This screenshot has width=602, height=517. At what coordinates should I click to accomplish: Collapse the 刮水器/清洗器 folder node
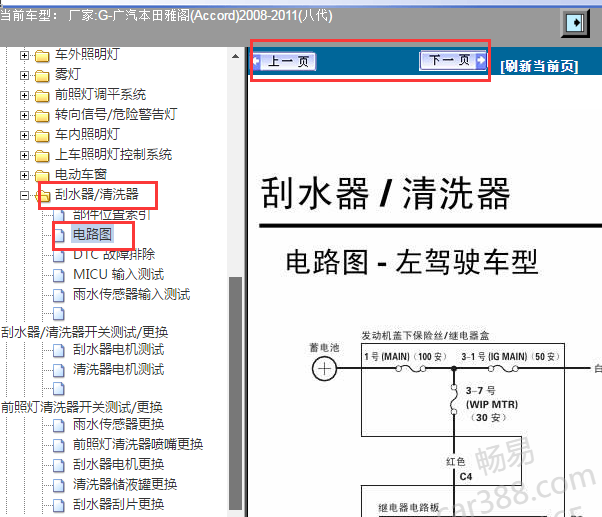tap(24, 195)
